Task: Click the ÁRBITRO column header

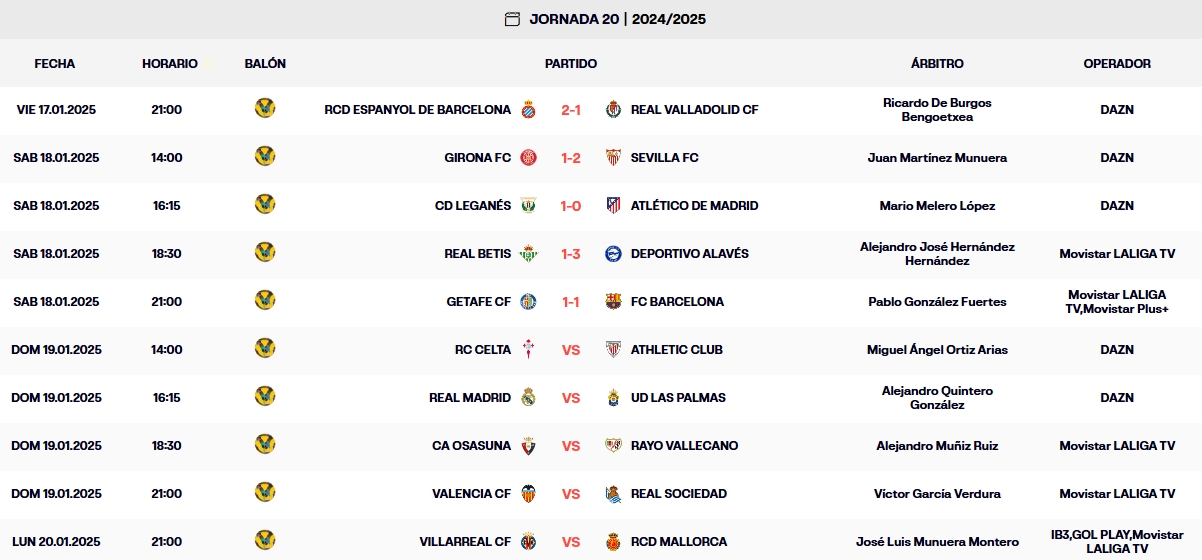Action: [937, 63]
